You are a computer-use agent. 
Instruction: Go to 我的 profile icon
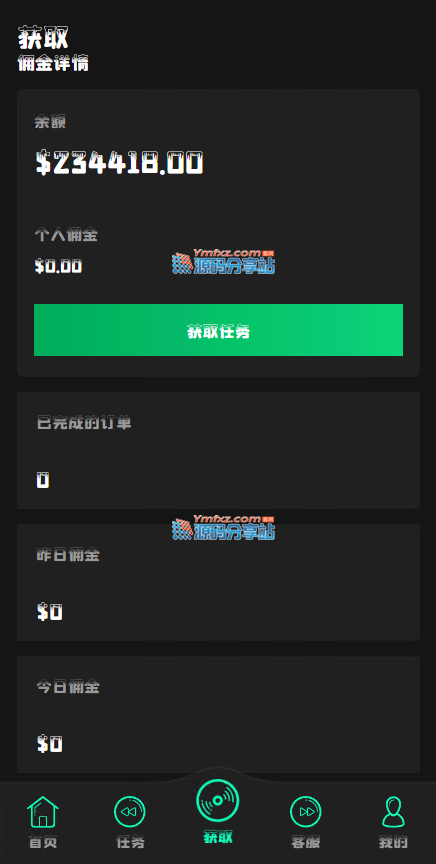click(x=393, y=812)
